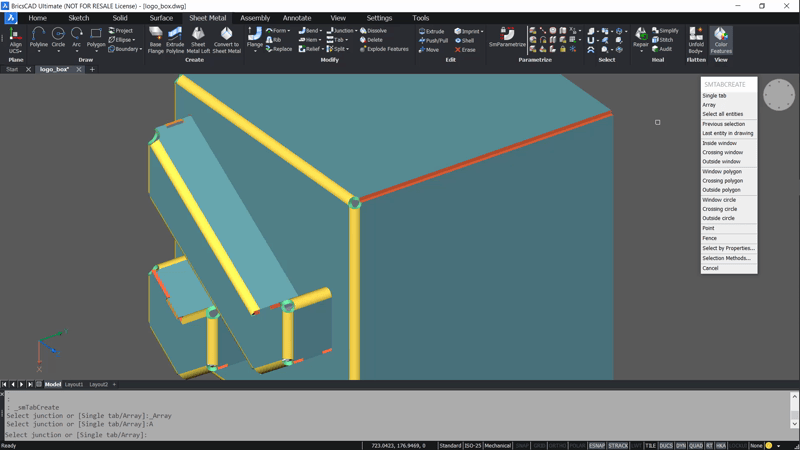Toggle Color Features view

pos(721,40)
